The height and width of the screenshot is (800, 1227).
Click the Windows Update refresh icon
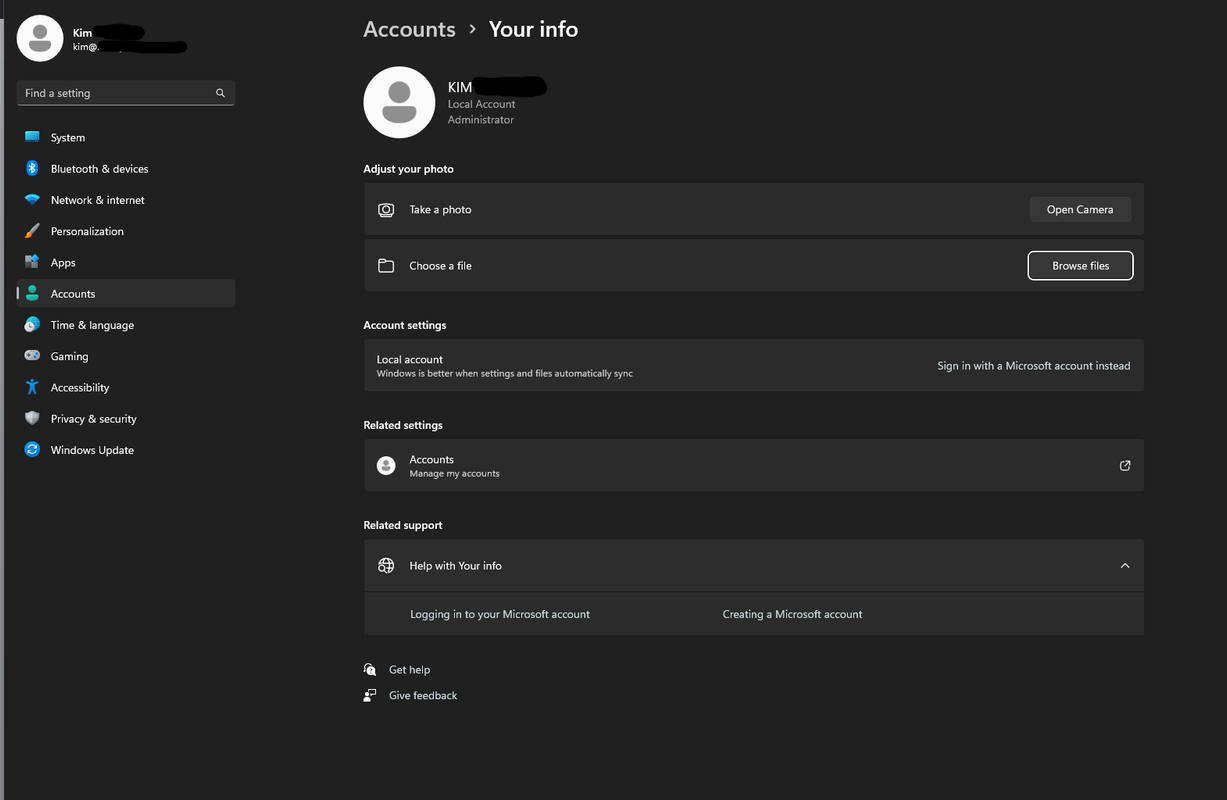tap(32, 449)
